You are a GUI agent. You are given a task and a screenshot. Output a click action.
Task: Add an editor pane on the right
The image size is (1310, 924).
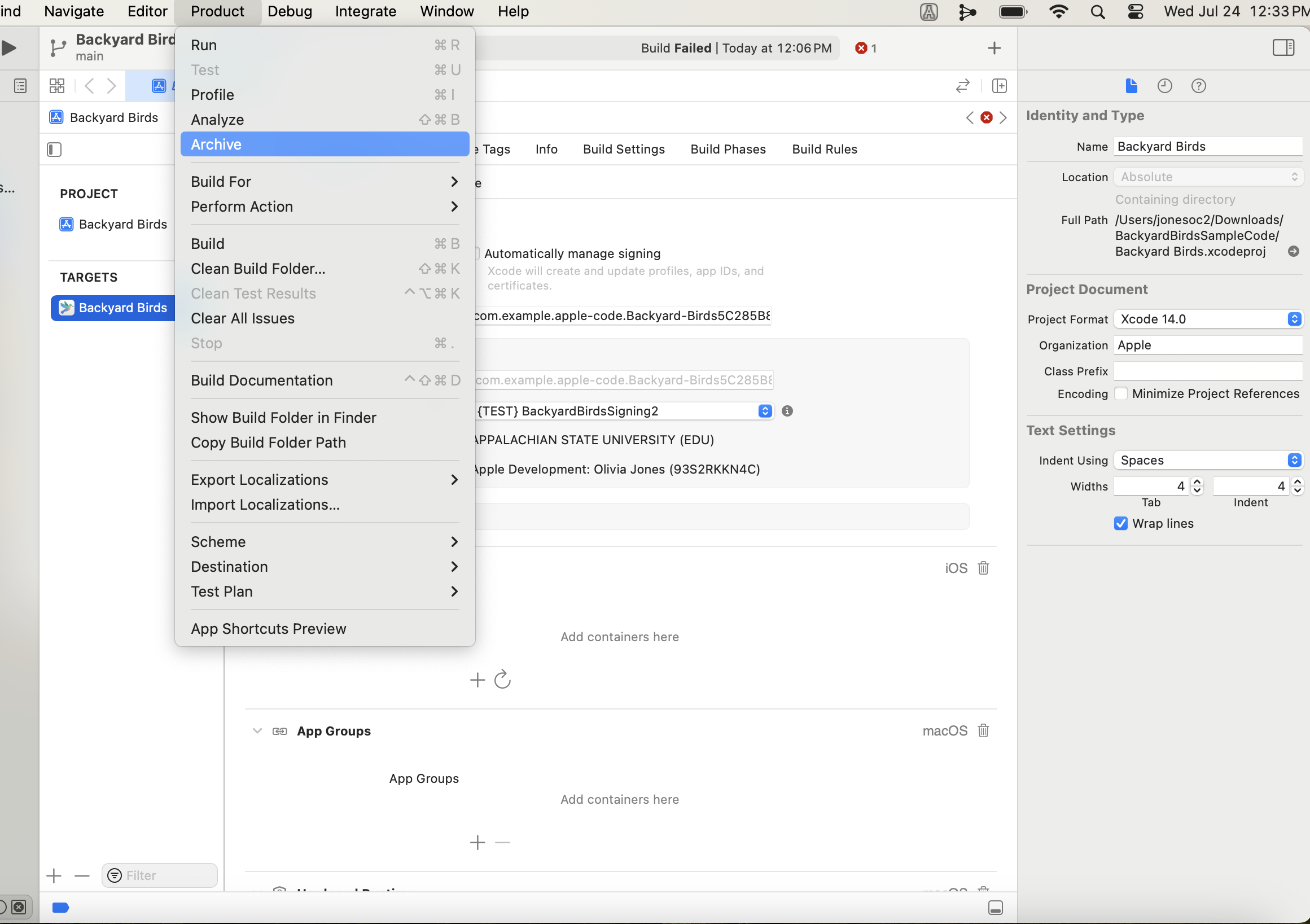click(x=1000, y=86)
